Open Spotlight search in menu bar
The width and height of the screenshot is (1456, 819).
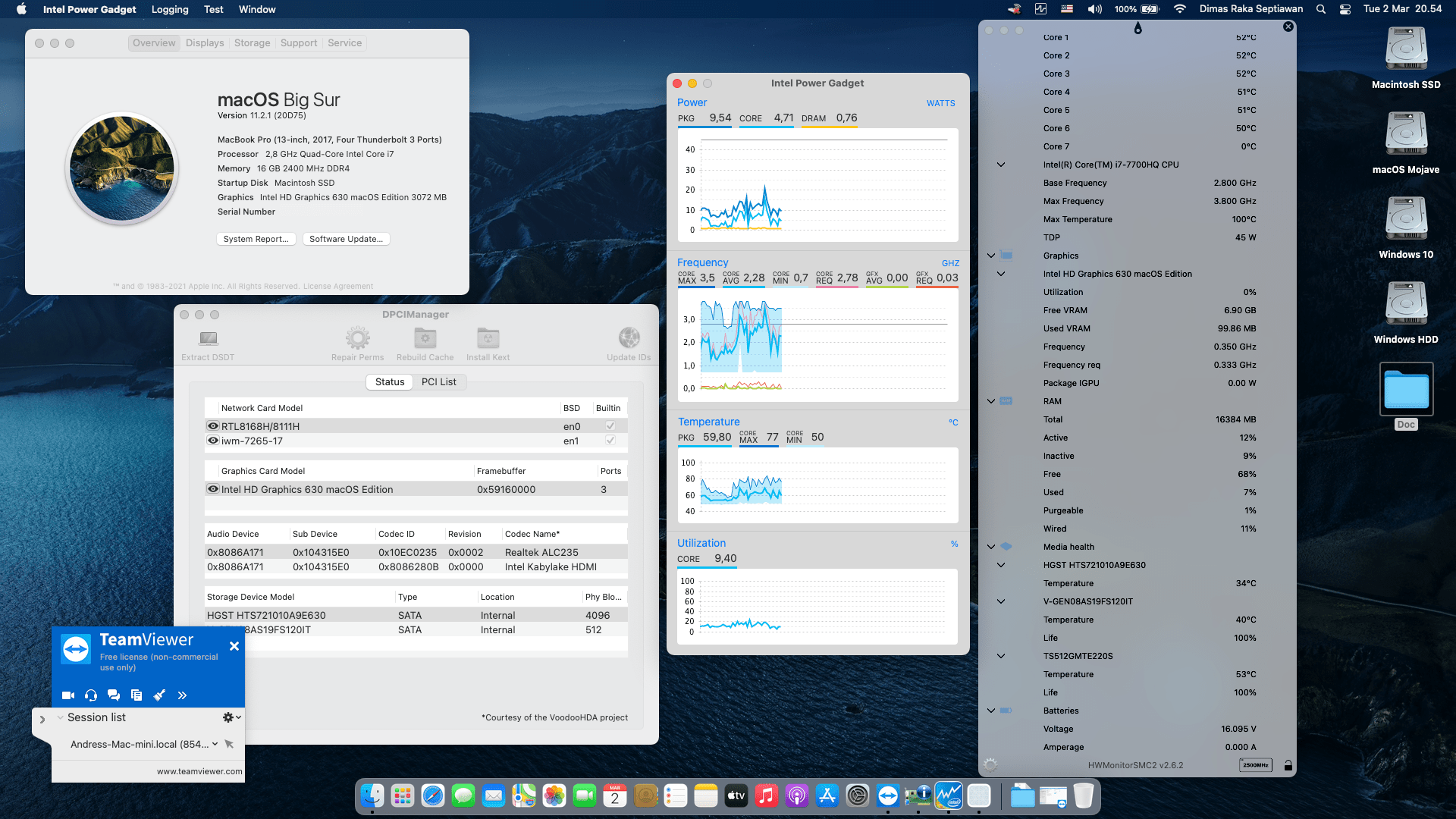(1321, 9)
